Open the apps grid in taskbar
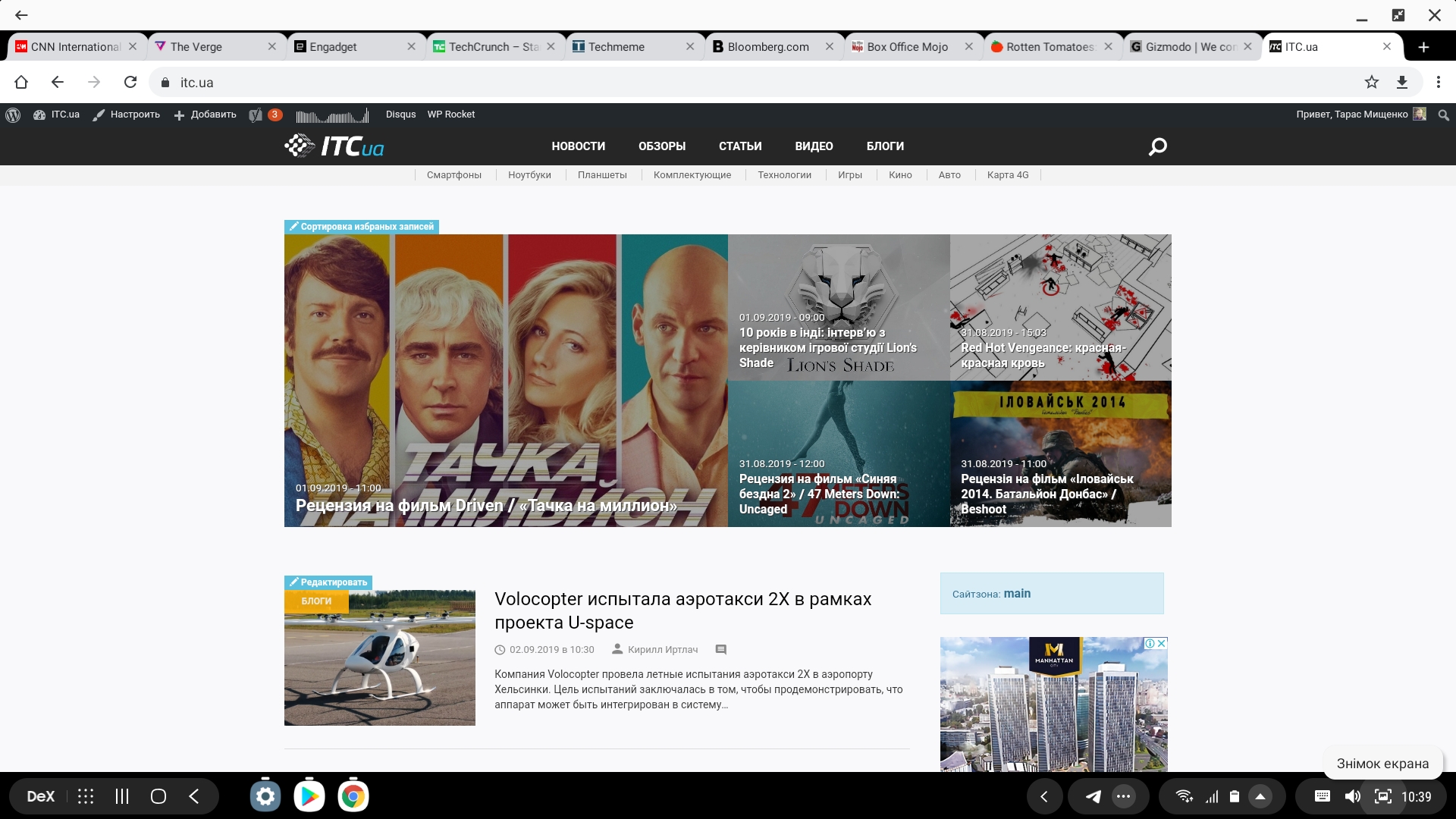The width and height of the screenshot is (1456, 819). 86,796
